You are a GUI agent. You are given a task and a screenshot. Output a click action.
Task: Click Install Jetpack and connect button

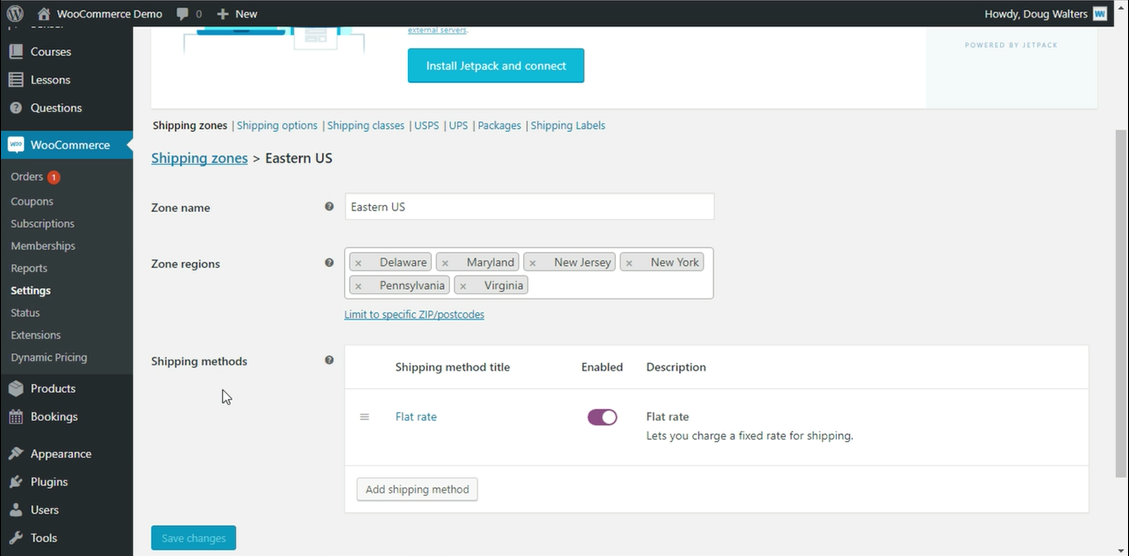(x=496, y=66)
